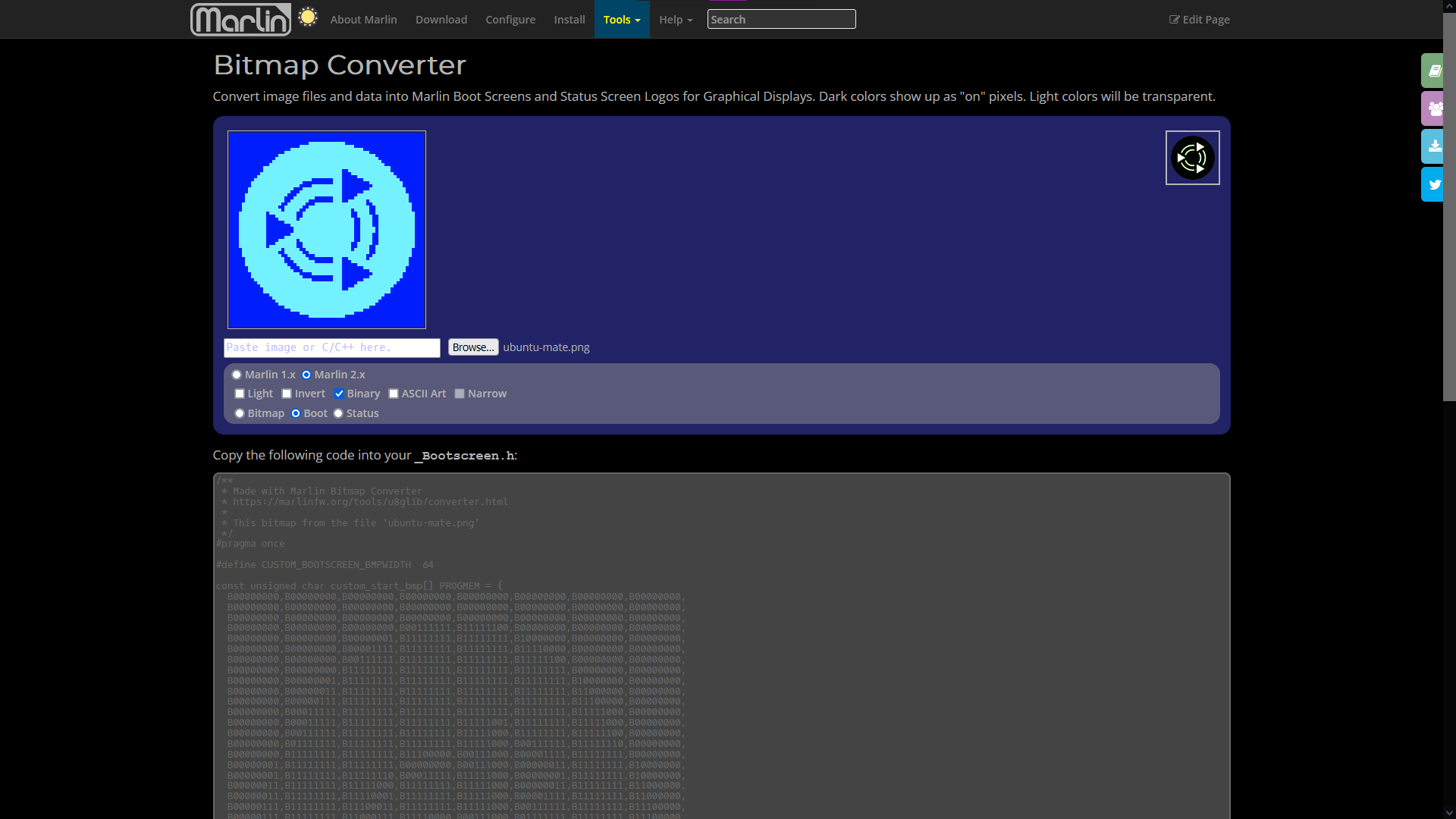The height and width of the screenshot is (819, 1456).
Task: Go to the Download page
Action: (x=441, y=20)
